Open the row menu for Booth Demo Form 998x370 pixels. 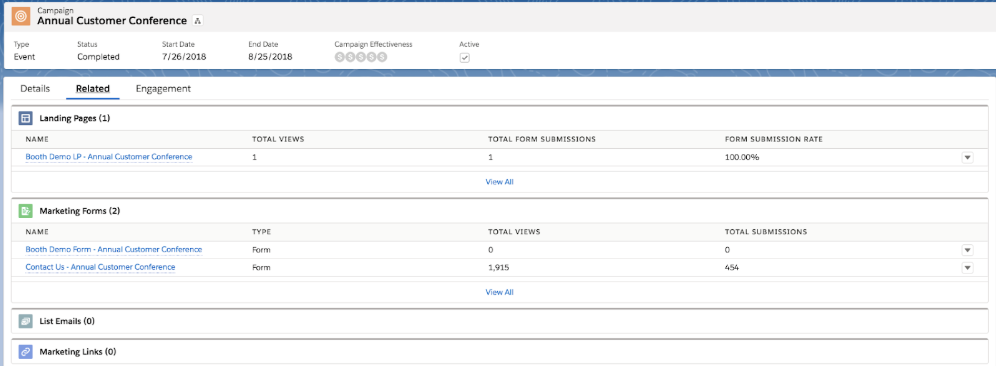[x=967, y=250]
